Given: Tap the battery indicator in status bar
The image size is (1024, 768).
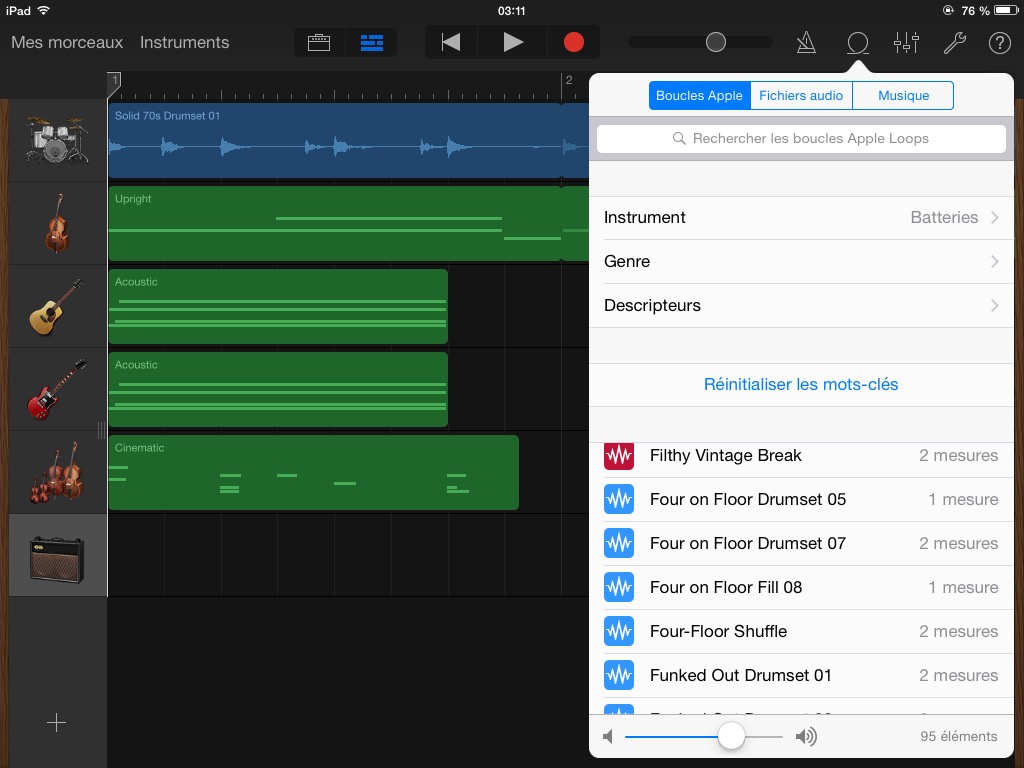Looking at the screenshot, I should tap(1006, 10).
